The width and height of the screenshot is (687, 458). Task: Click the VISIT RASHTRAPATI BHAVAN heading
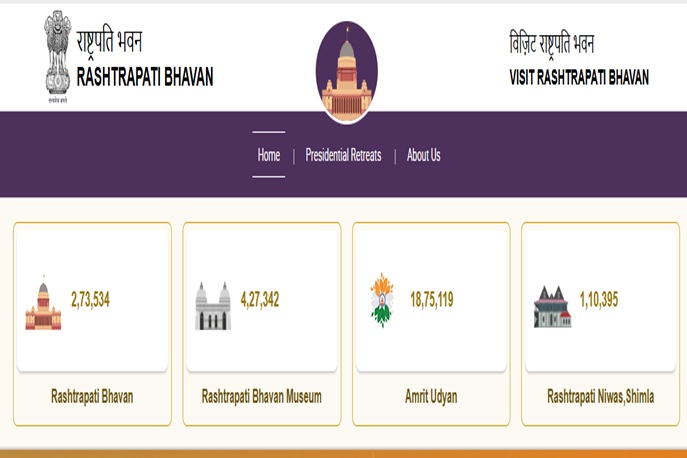[579, 78]
